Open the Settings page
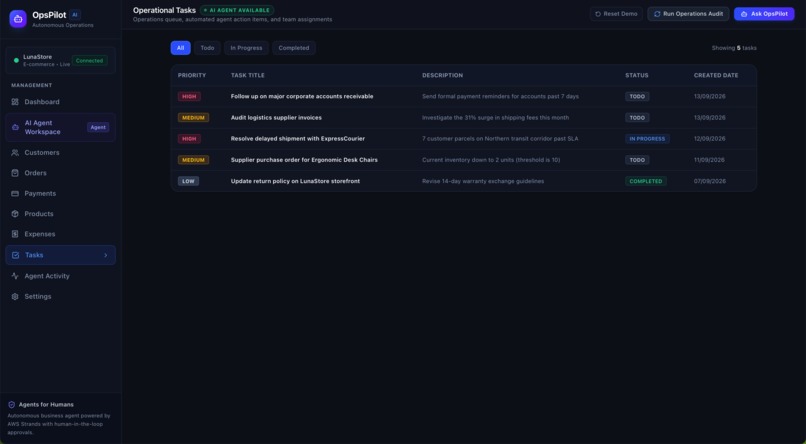This screenshot has width=806, height=444. pyautogui.click(x=61, y=297)
